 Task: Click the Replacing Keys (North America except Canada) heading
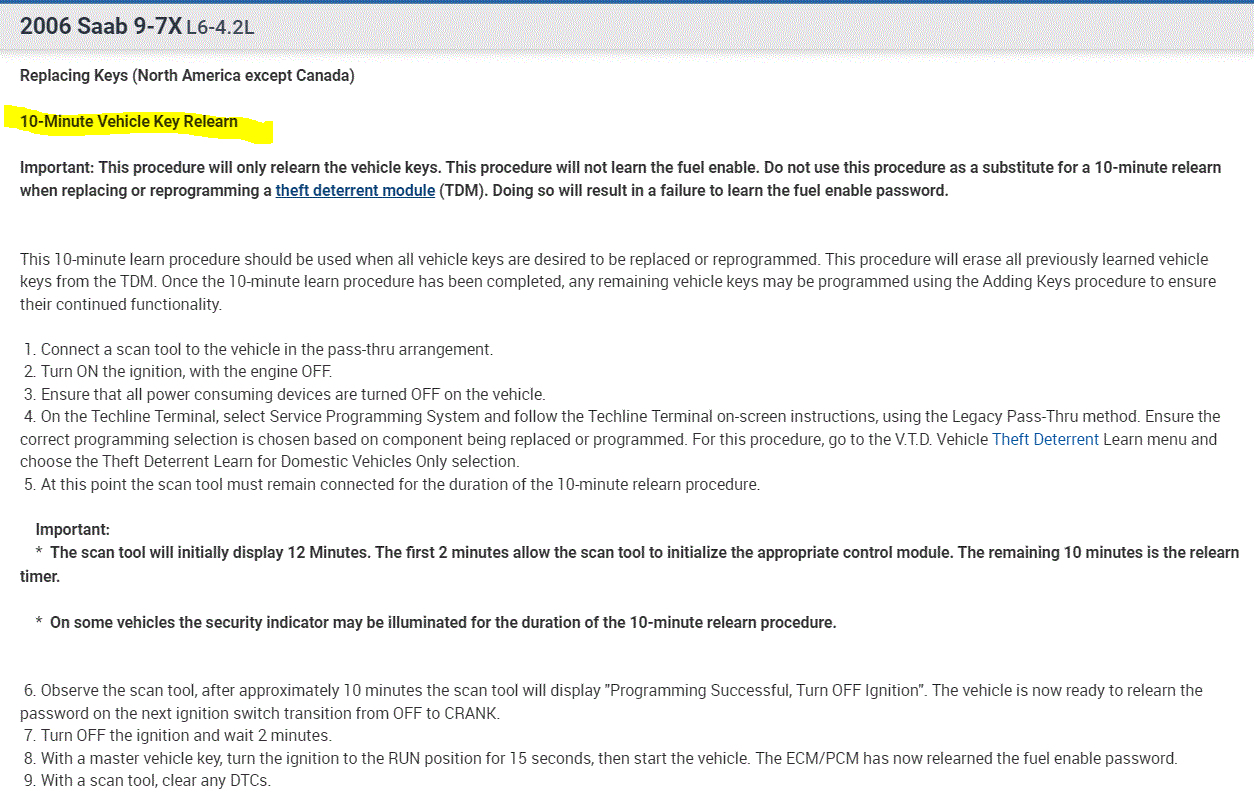click(187, 75)
